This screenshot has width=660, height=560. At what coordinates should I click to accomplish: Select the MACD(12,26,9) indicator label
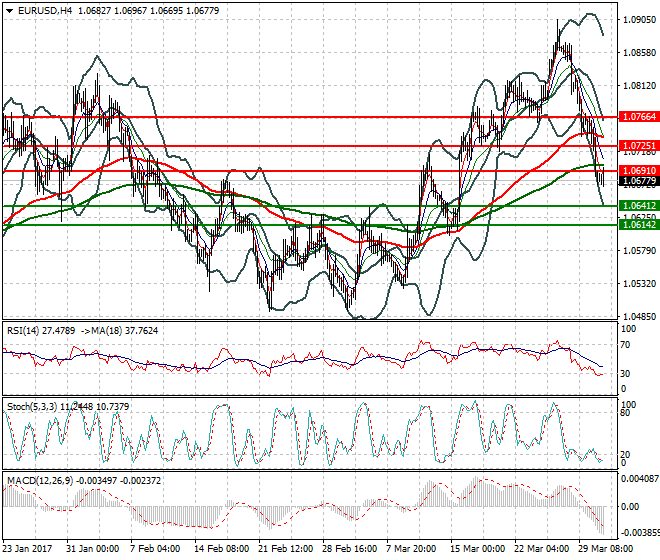40,481
